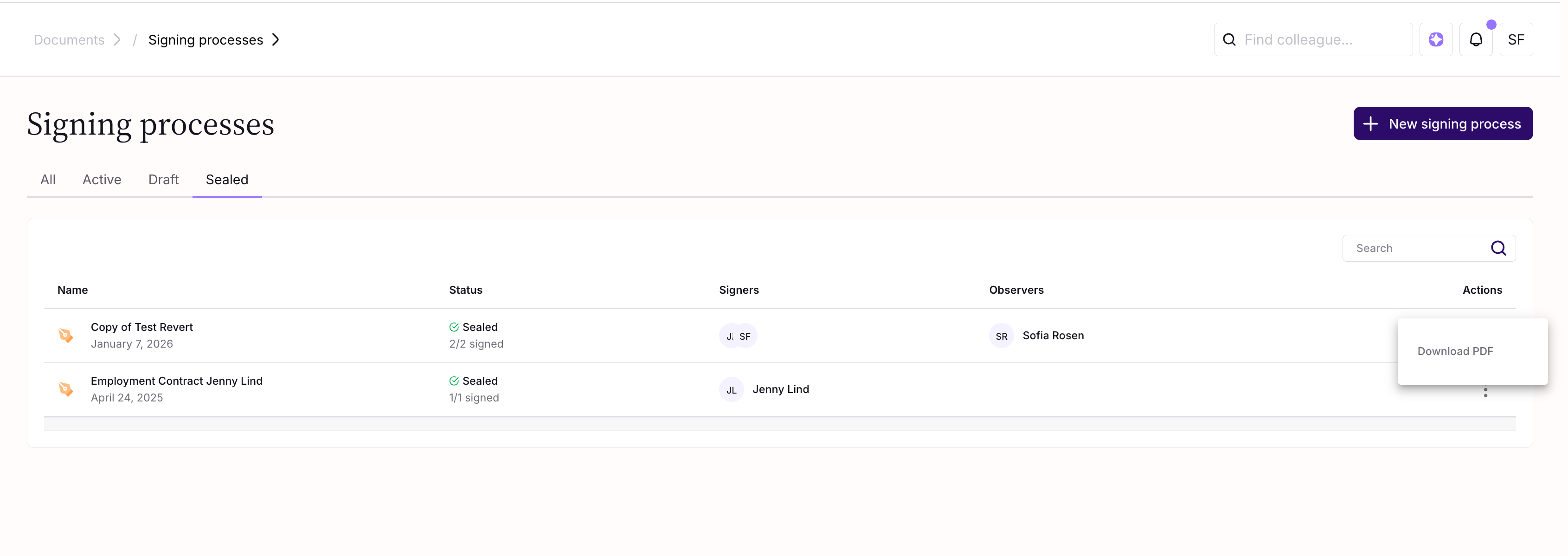Click the SF user avatar button
The height and width of the screenshot is (556, 1568).
point(1516,39)
